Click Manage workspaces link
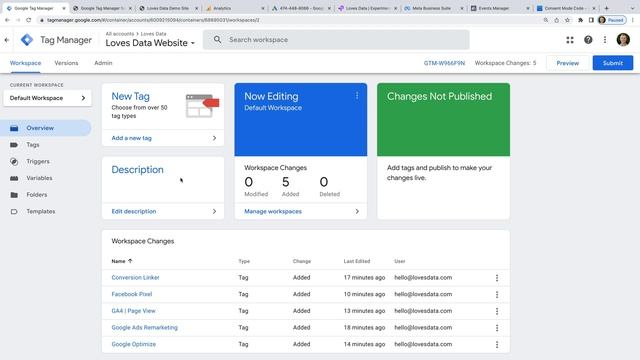Image resolution: width=640 pixels, height=360 pixels. (x=273, y=211)
